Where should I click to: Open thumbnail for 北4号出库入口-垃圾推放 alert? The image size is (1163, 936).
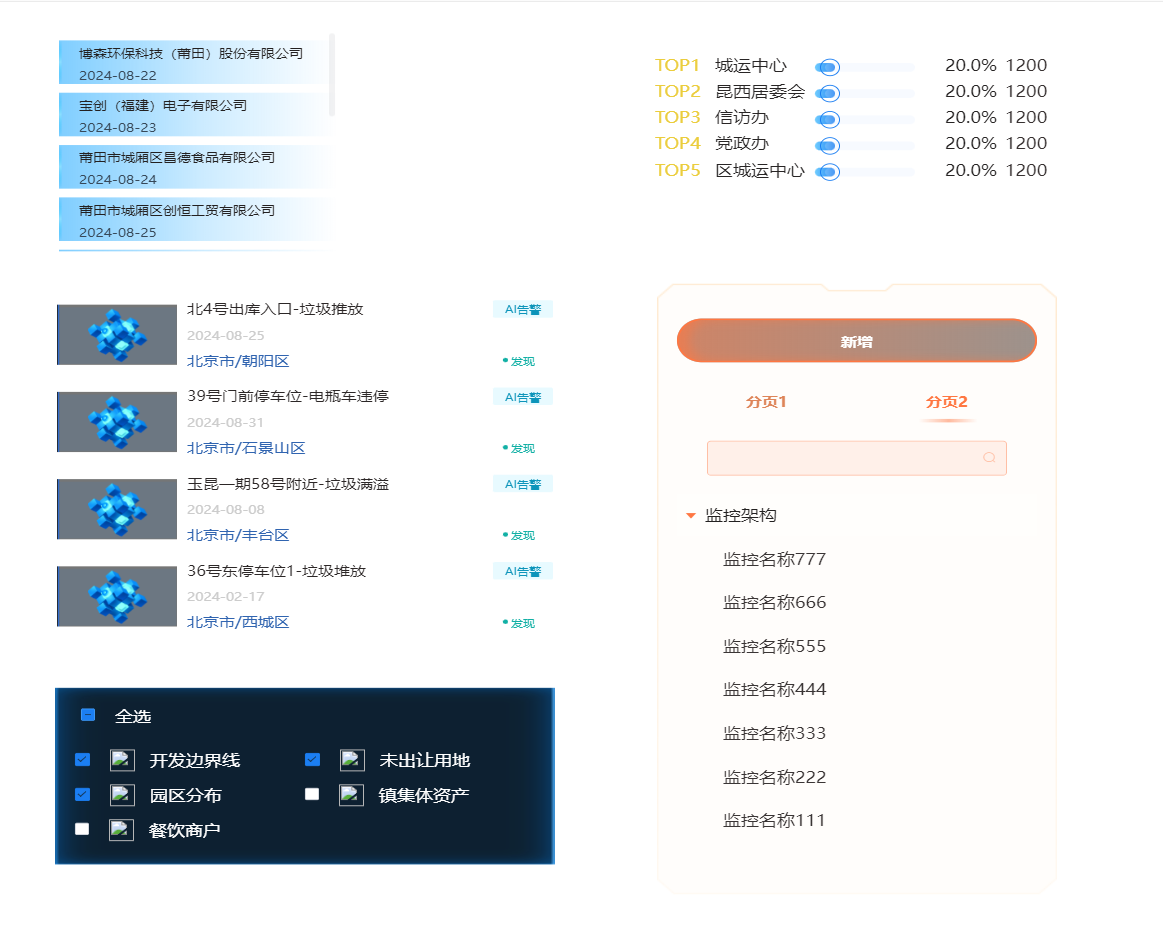click(x=117, y=335)
